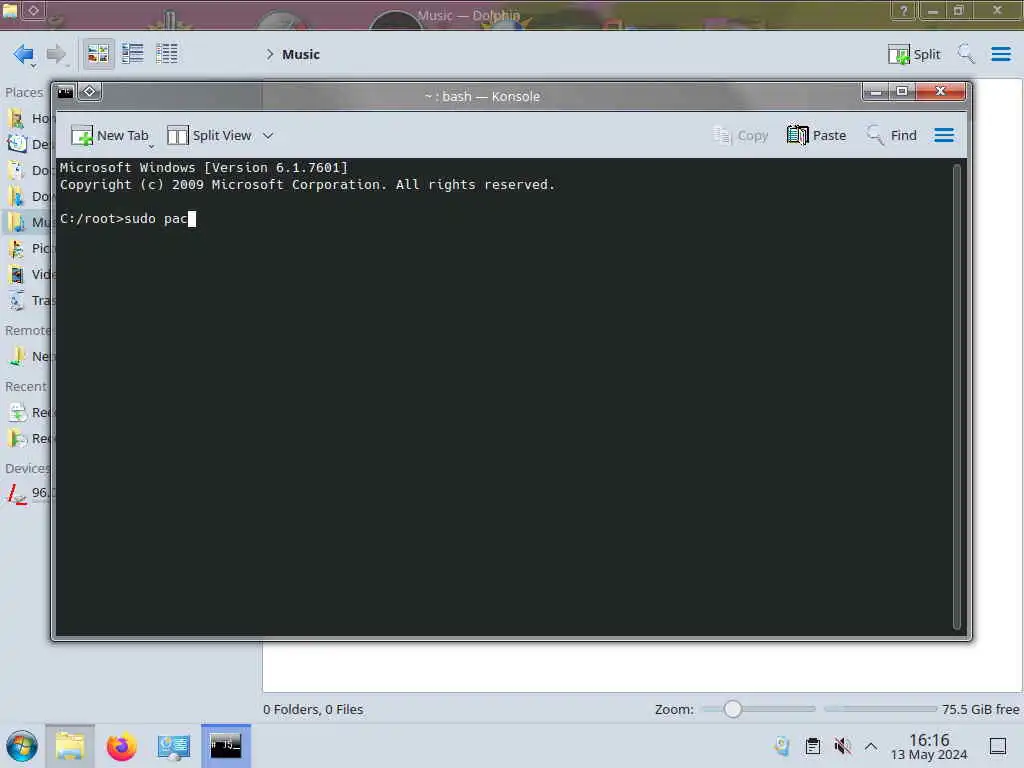Go forward in Dolphin navigation
This screenshot has height=768, width=1024.
point(57,54)
